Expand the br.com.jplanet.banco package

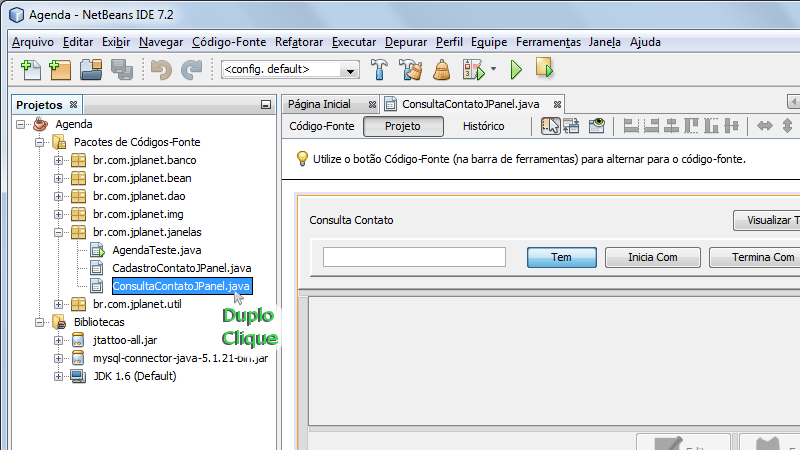coord(58,160)
